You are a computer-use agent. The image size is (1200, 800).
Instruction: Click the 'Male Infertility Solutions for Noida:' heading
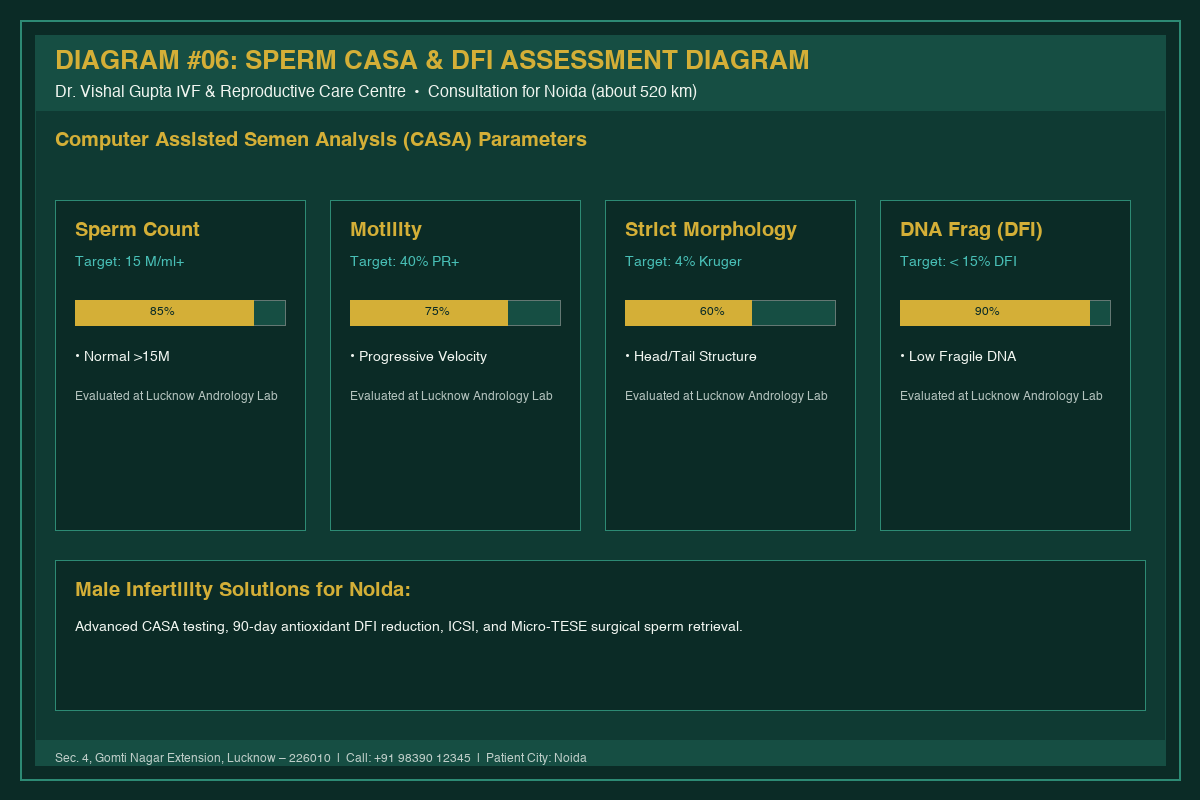pyautogui.click(x=243, y=590)
